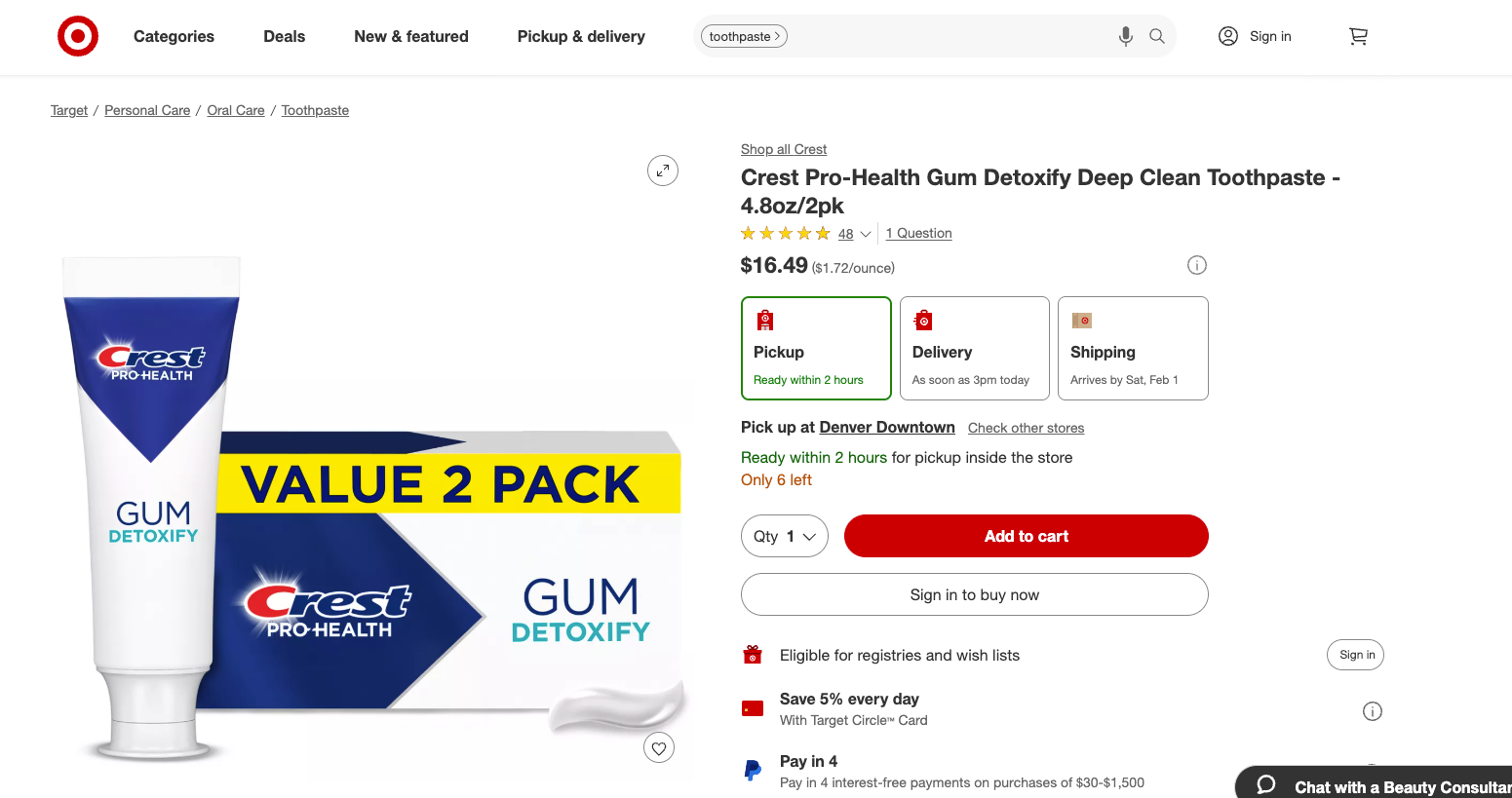
Task: Open the Deals menu
Action: tap(284, 36)
